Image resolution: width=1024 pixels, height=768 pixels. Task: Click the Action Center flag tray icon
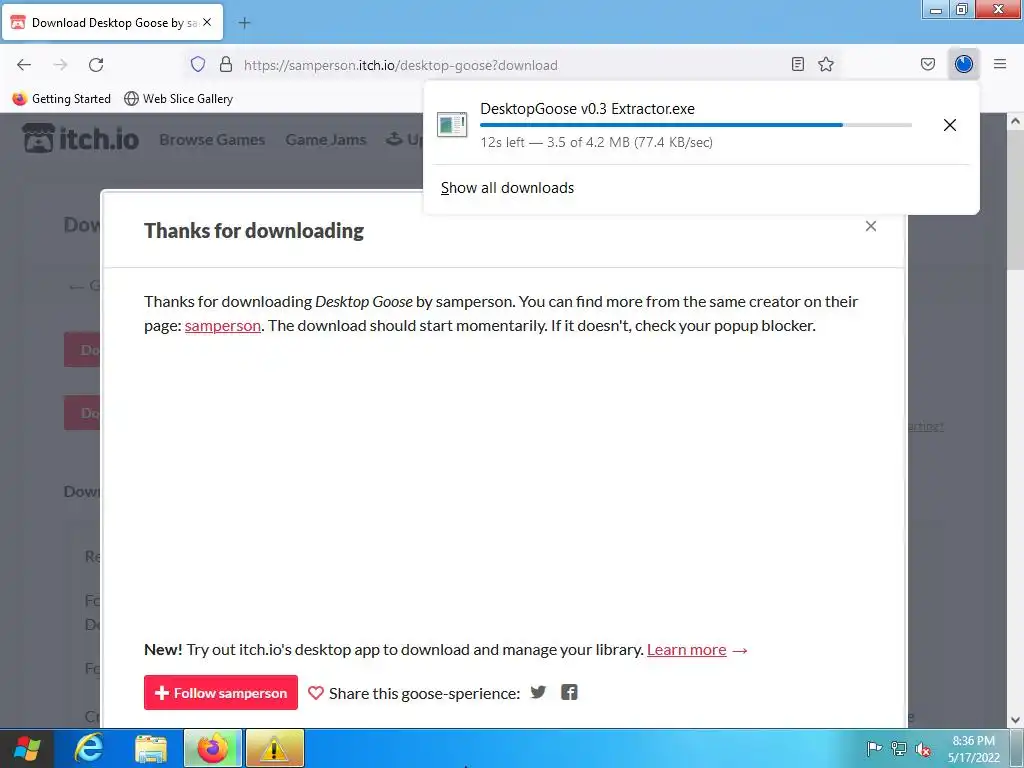tap(874, 748)
